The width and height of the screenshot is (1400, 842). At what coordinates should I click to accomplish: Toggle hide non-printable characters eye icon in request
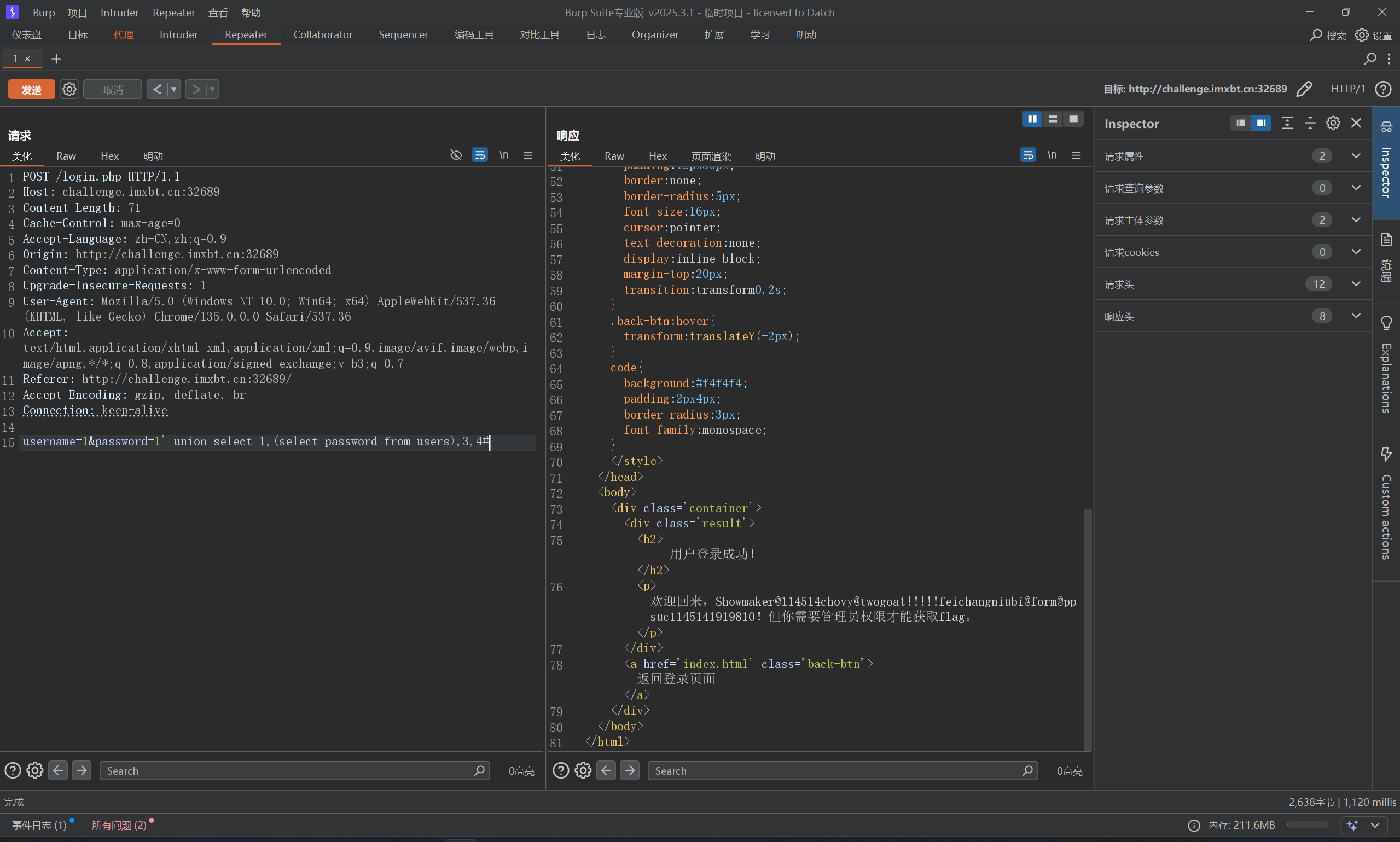click(456, 155)
